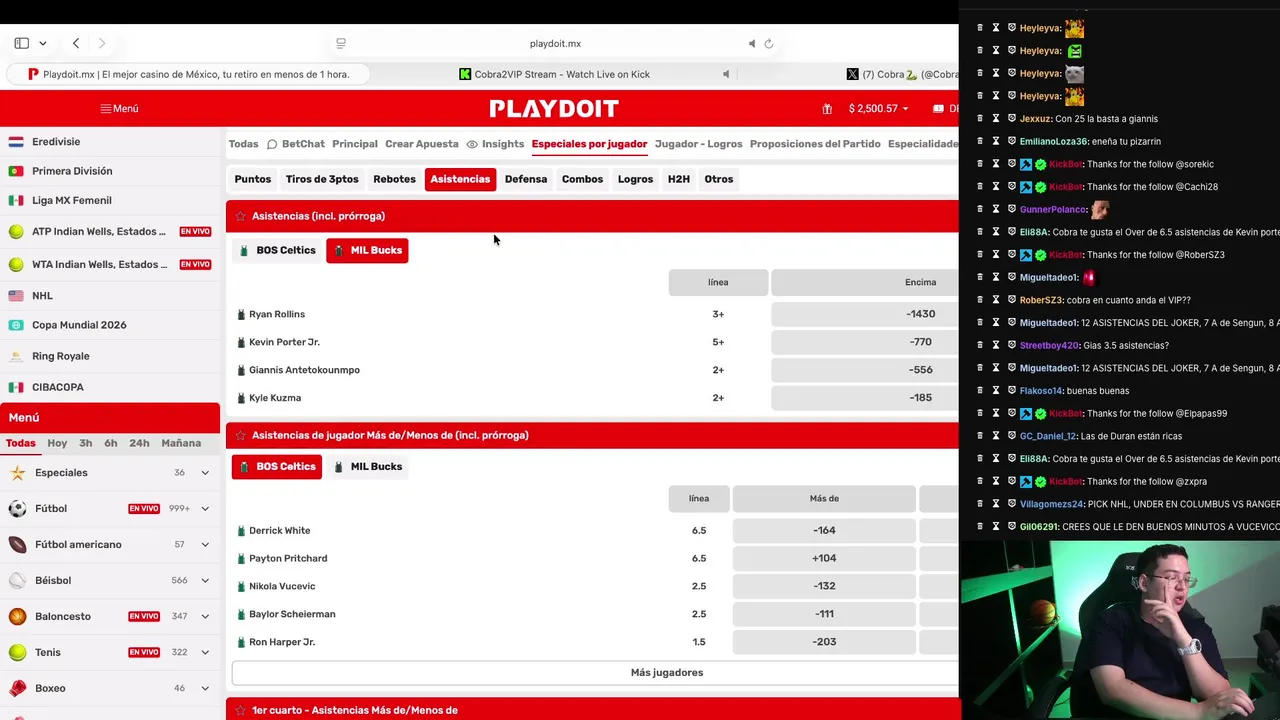The image size is (1280, 720).
Task: Delete the Jexxuz chat message with the trash icon
Action: pos(979,118)
